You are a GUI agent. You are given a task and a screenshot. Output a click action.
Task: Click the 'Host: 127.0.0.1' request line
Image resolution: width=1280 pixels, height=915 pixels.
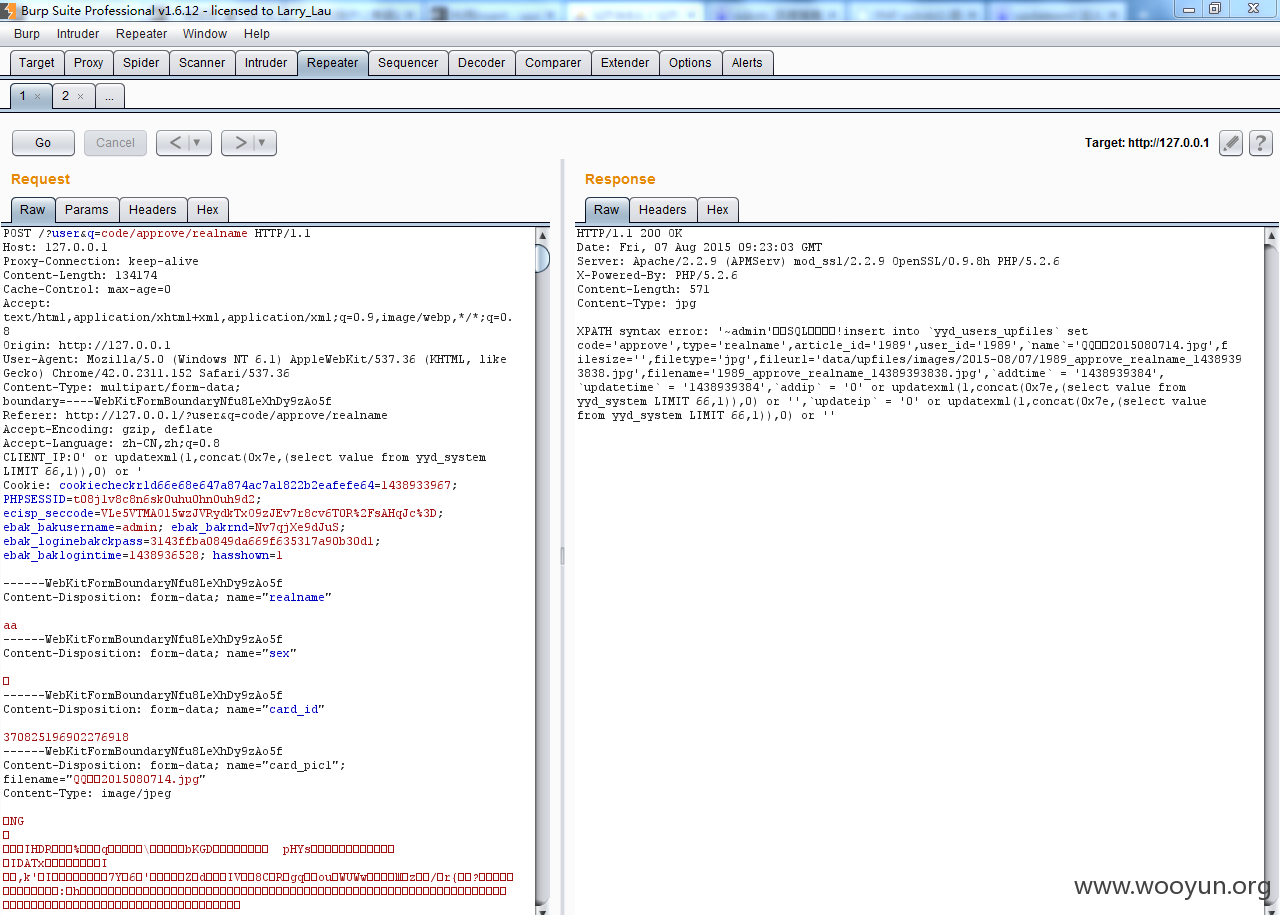click(55, 247)
